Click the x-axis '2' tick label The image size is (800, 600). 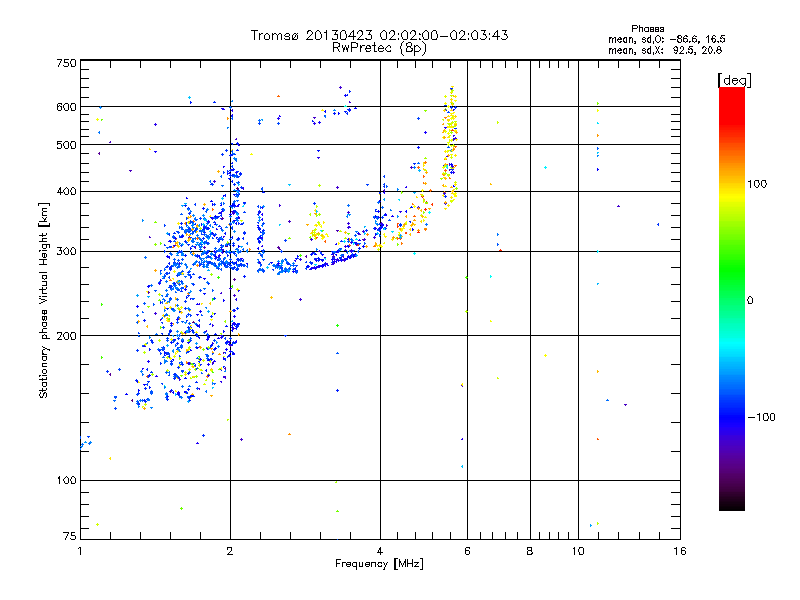tap(230, 551)
